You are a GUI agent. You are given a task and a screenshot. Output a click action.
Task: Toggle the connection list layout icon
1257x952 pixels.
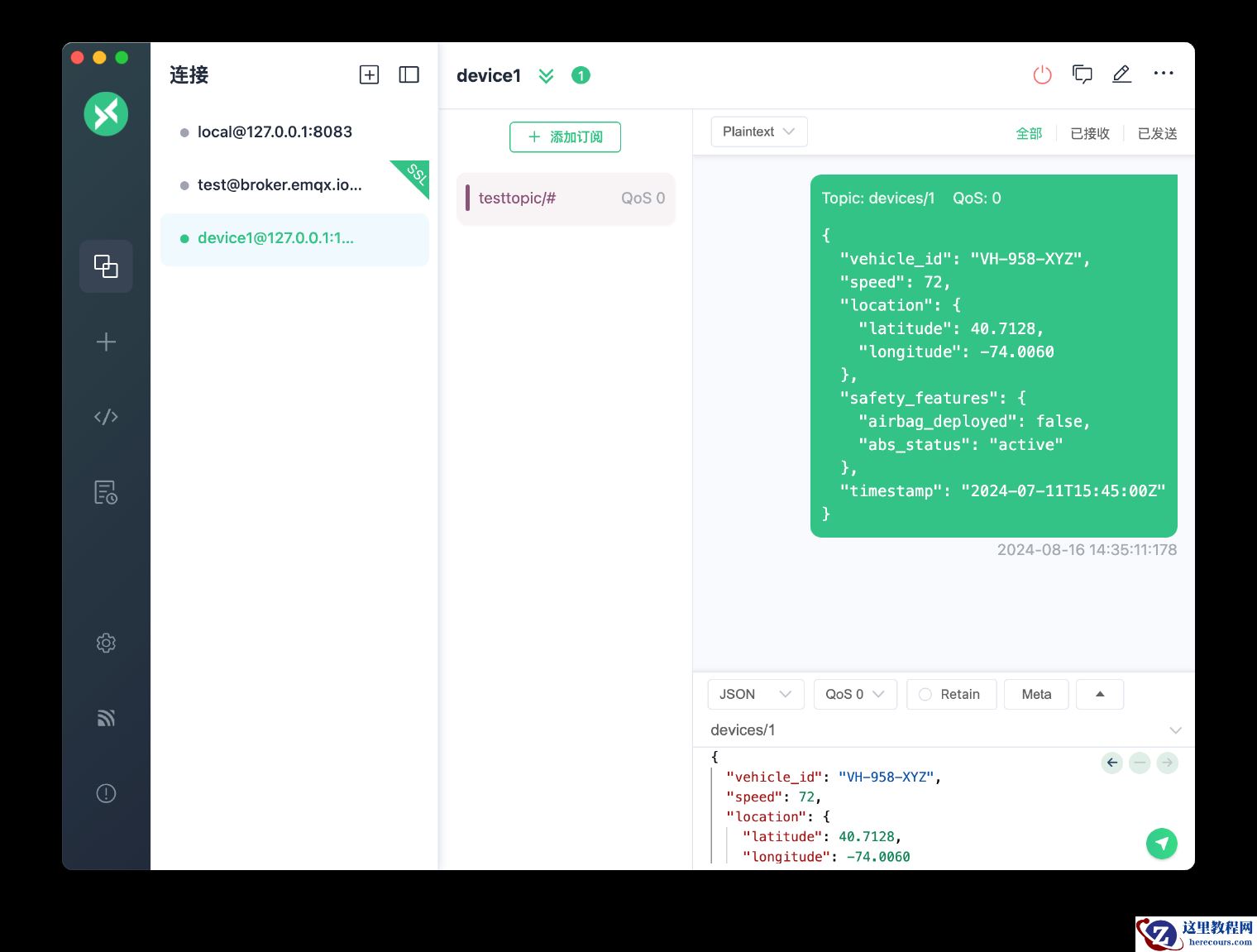[409, 75]
